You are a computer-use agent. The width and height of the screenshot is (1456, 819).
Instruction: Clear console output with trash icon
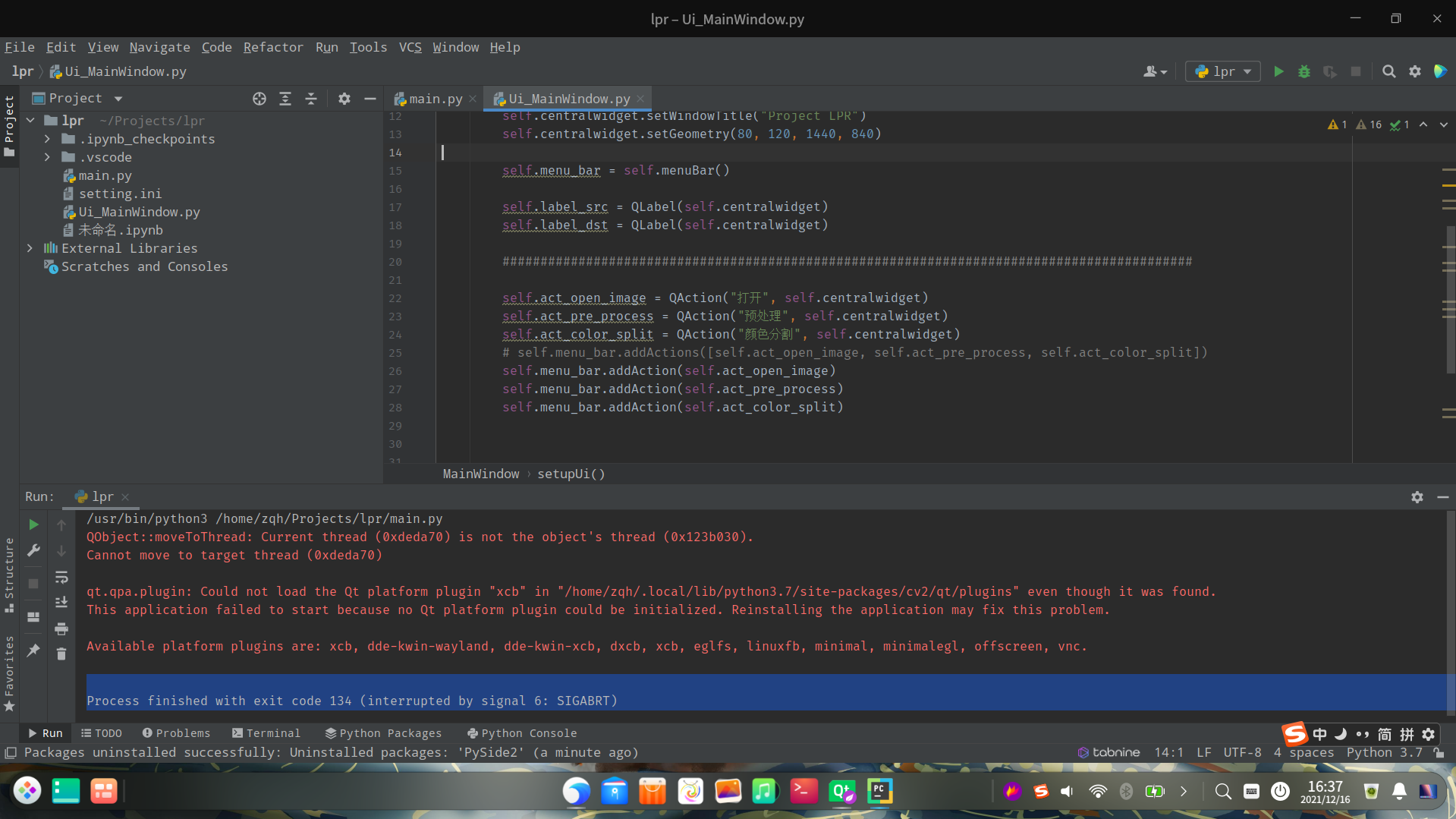coord(61,654)
